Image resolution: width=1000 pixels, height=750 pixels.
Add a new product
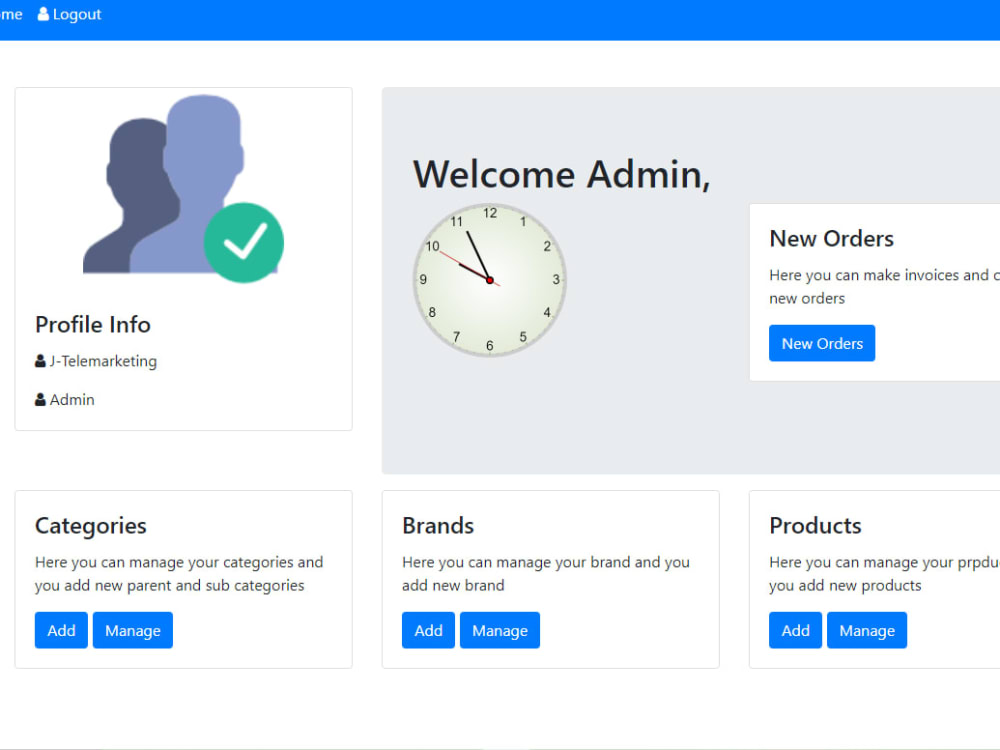point(795,630)
